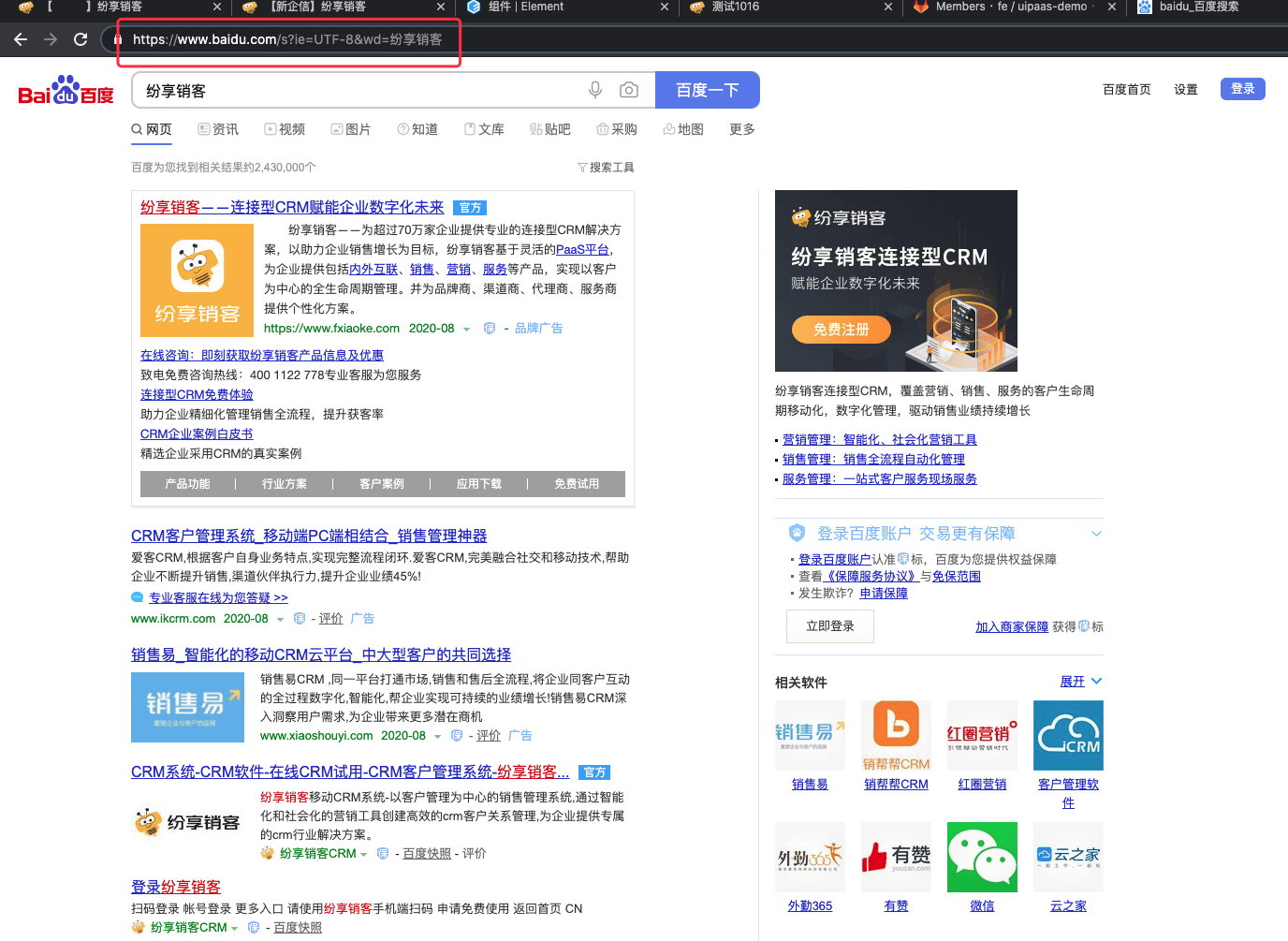Open image search via the camera icon

628,90
